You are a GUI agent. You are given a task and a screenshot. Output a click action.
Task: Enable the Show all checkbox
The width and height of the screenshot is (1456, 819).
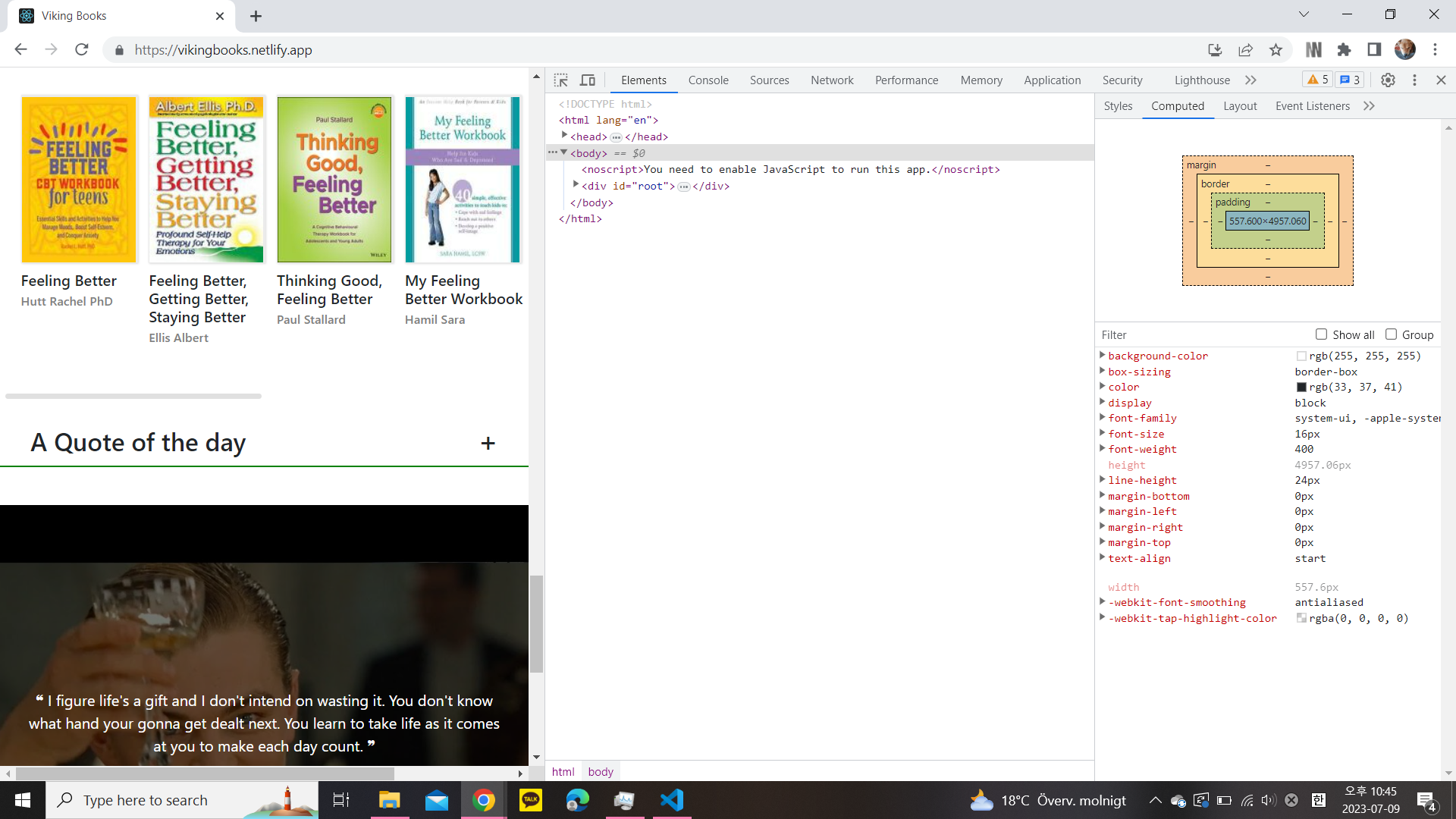[x=1321, y=334]
